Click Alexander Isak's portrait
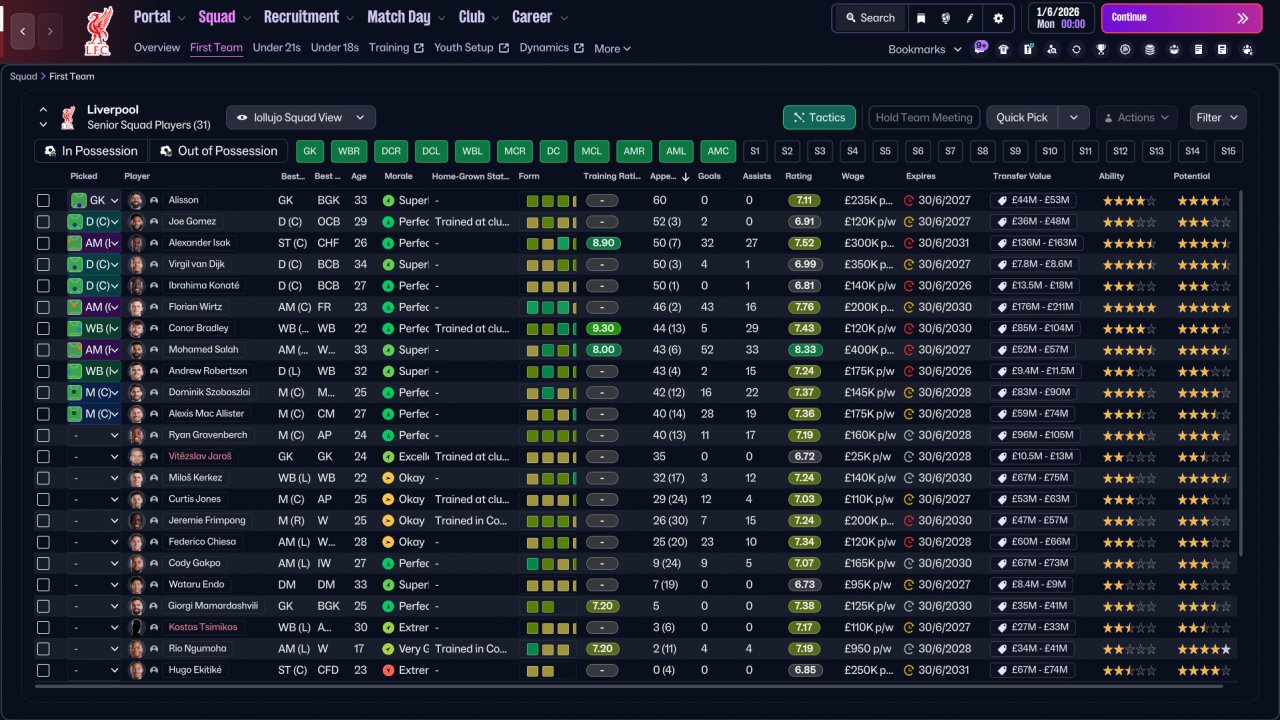 (136, 243)
